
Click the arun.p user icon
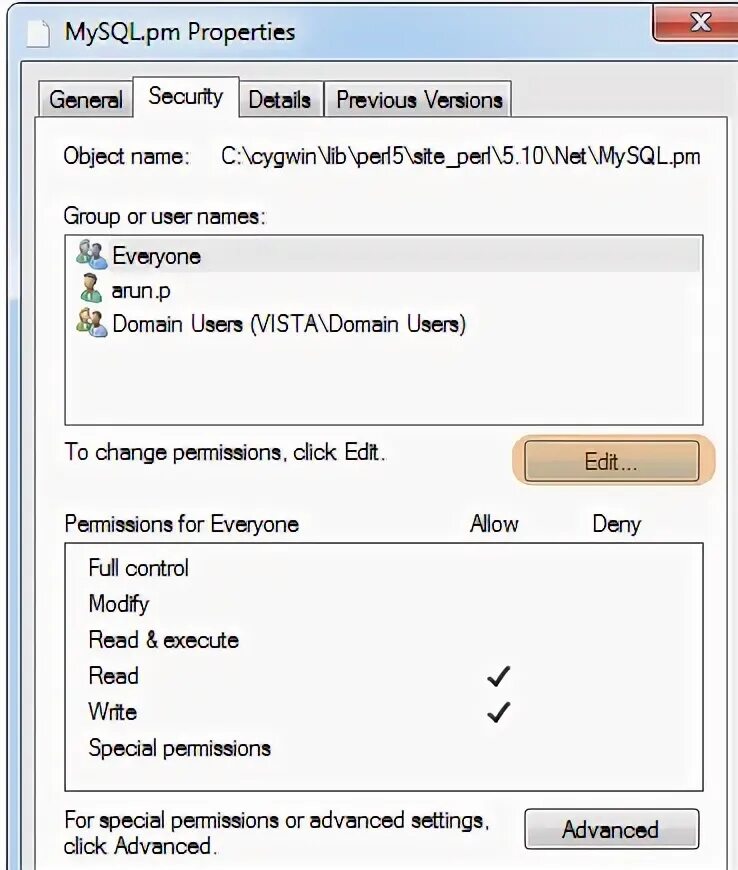tap(91, 290)
